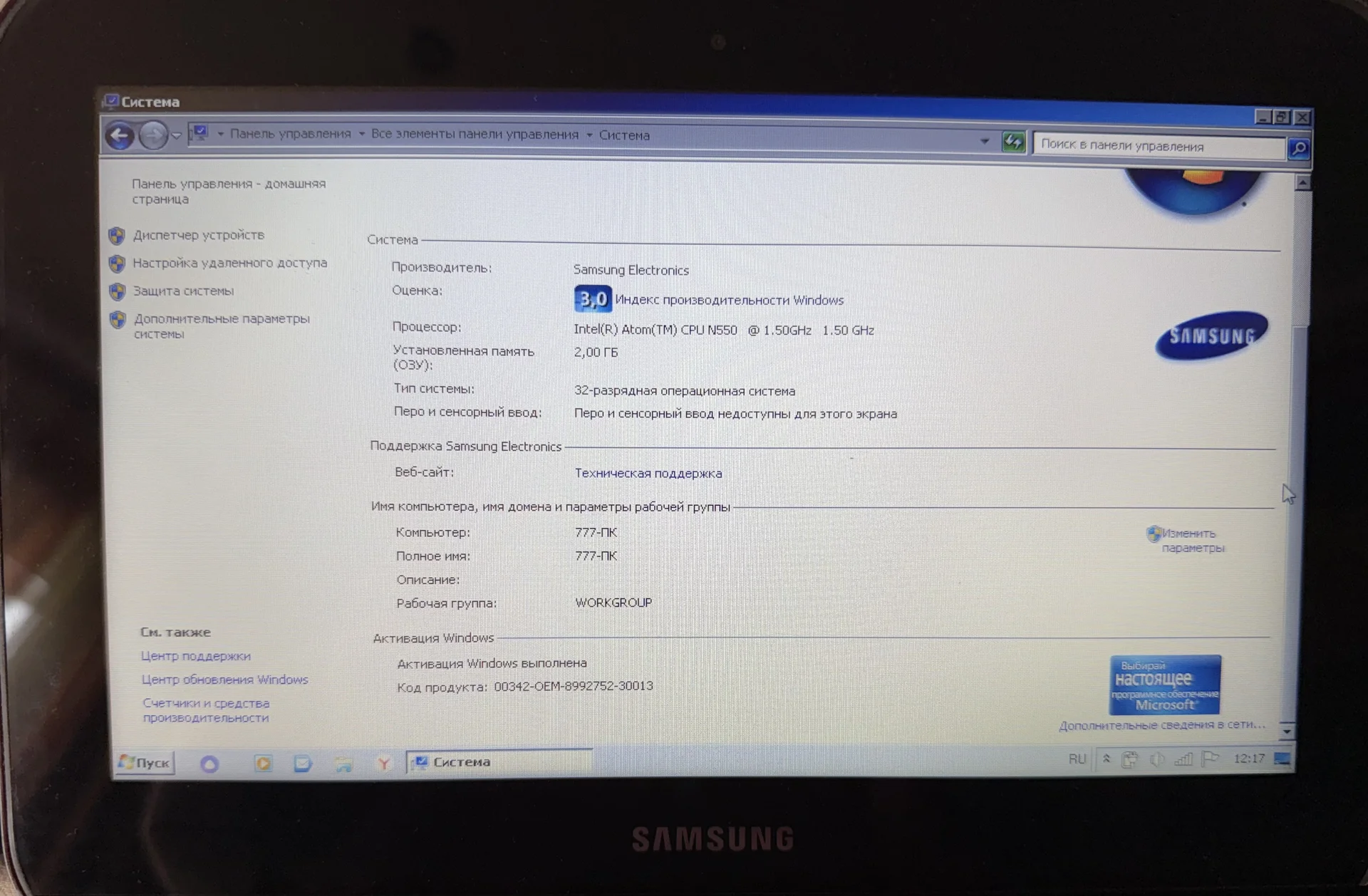The width and height of the screenshot is (1368, 896).
Task: Click workgroup value 'WORKGROUP'
Action: click(613, 603)
